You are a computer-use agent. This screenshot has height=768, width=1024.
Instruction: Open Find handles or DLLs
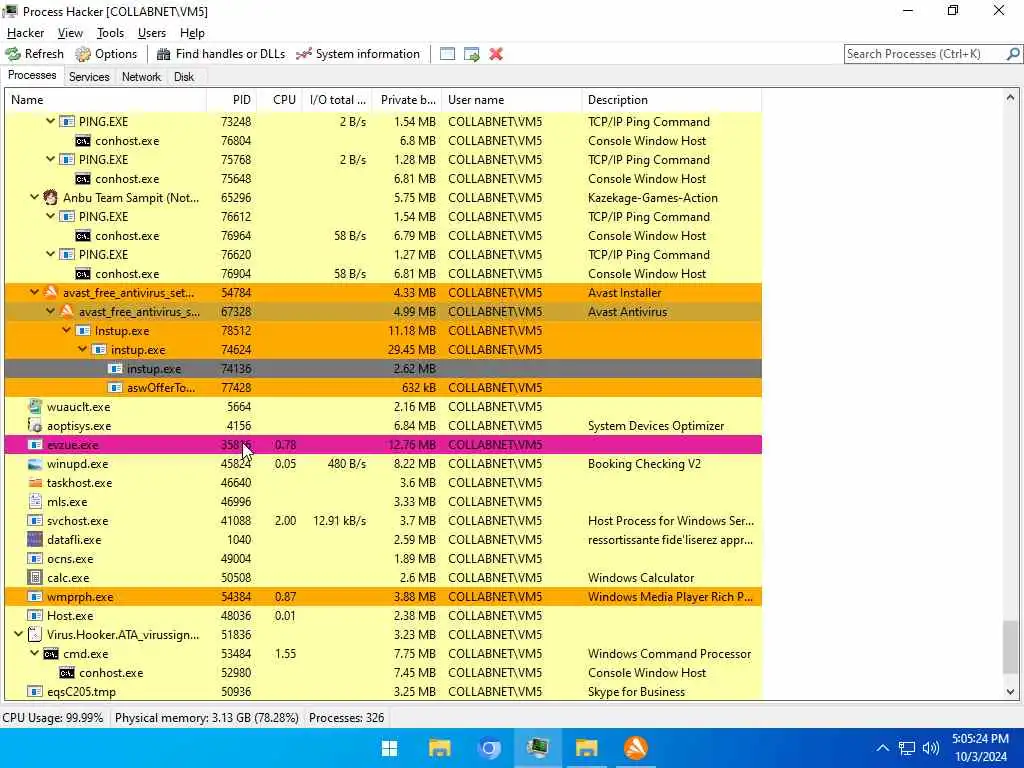[221, 54]
